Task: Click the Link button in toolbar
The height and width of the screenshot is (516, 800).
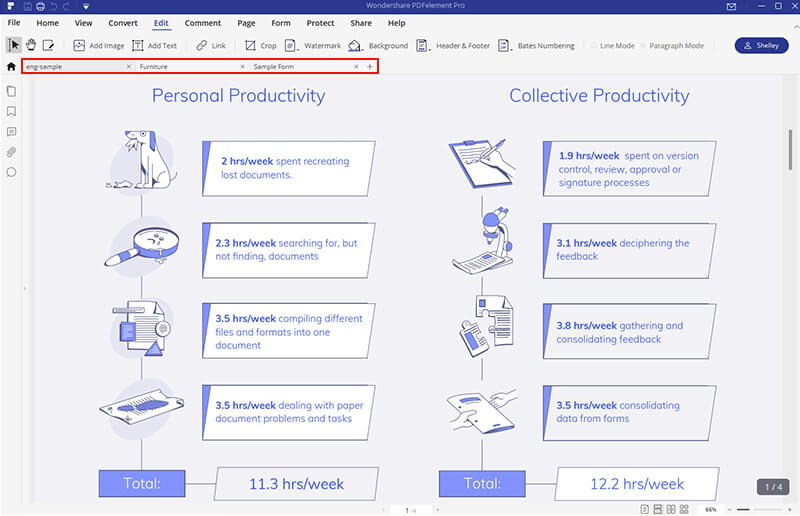Action: (x=210, y=45)
